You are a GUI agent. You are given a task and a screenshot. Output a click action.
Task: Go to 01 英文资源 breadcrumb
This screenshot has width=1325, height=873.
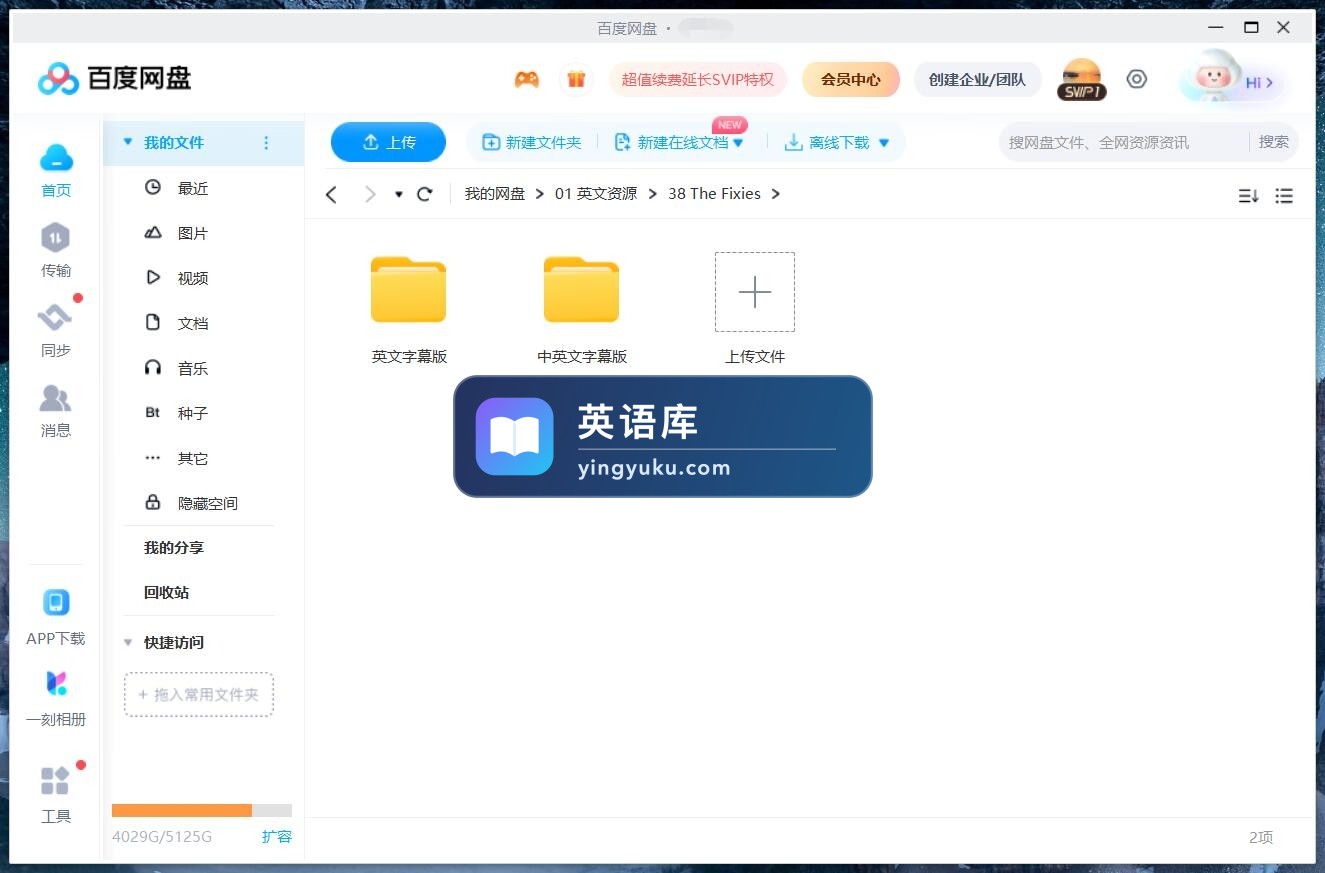click(596, 194)
